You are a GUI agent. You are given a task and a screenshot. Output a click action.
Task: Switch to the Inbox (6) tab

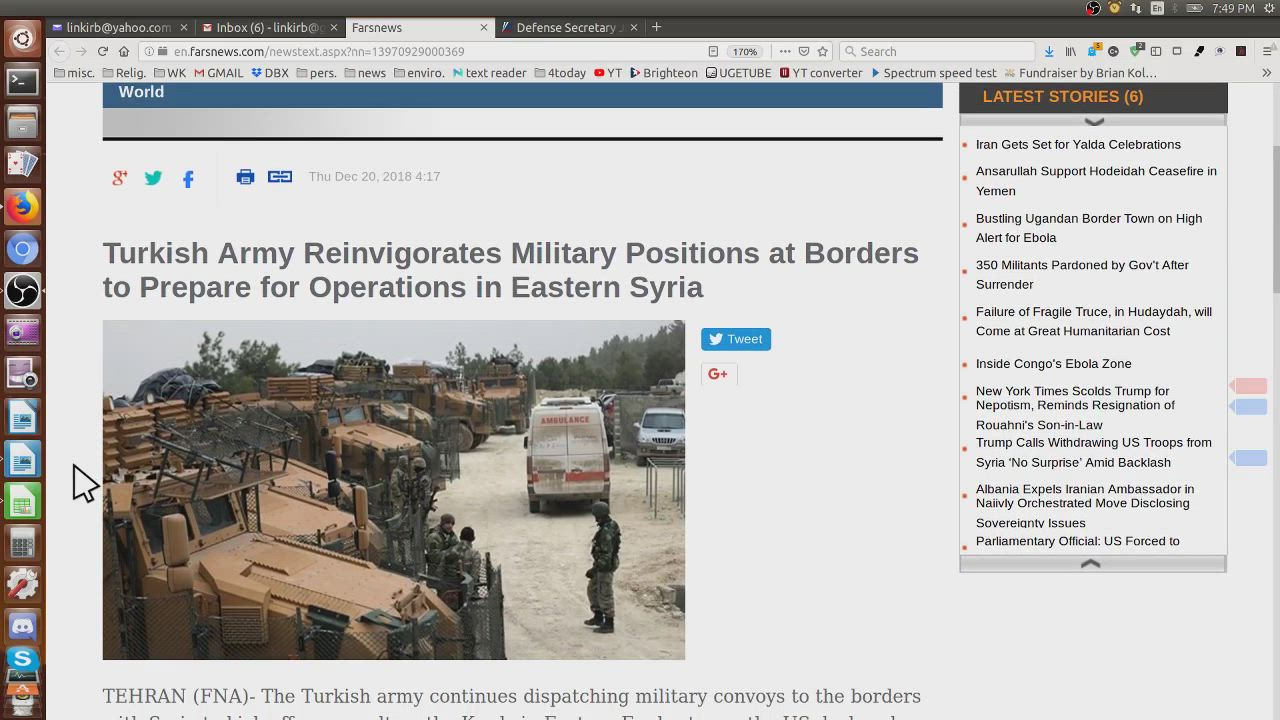266,27
